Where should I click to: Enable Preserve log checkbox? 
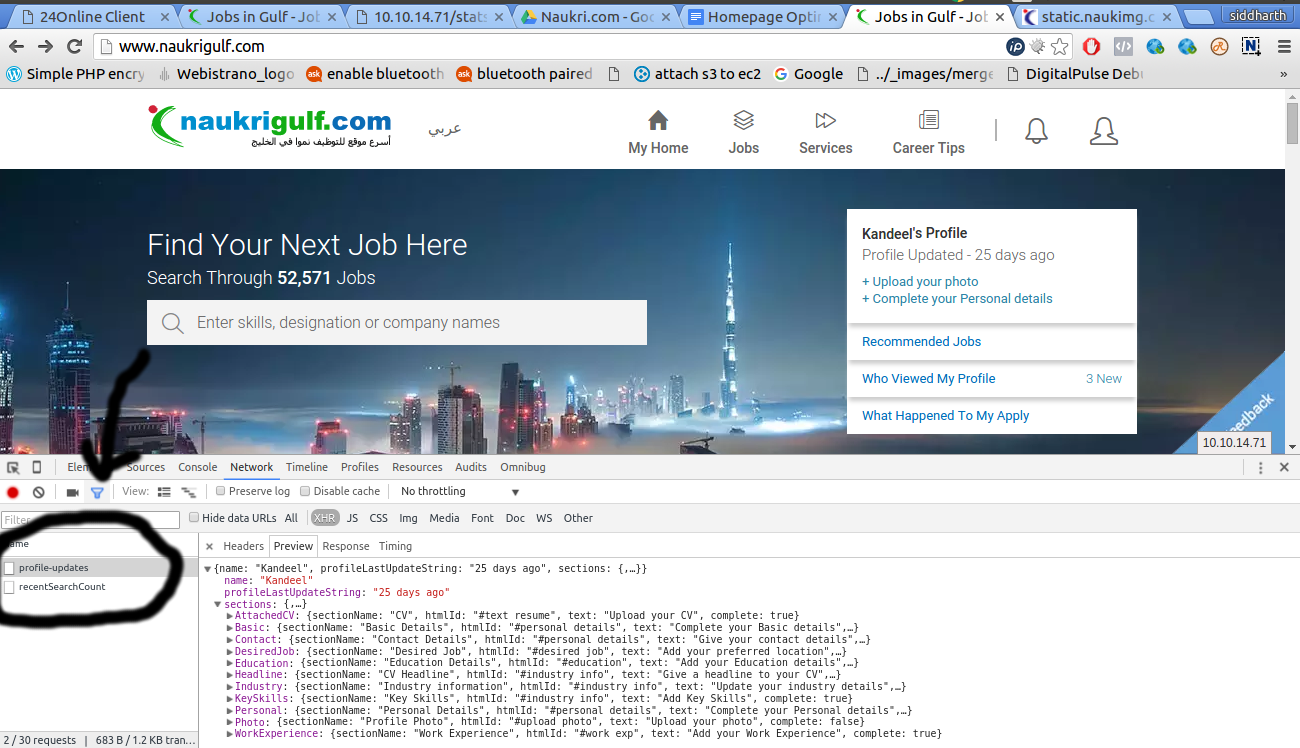pos(221,491)
